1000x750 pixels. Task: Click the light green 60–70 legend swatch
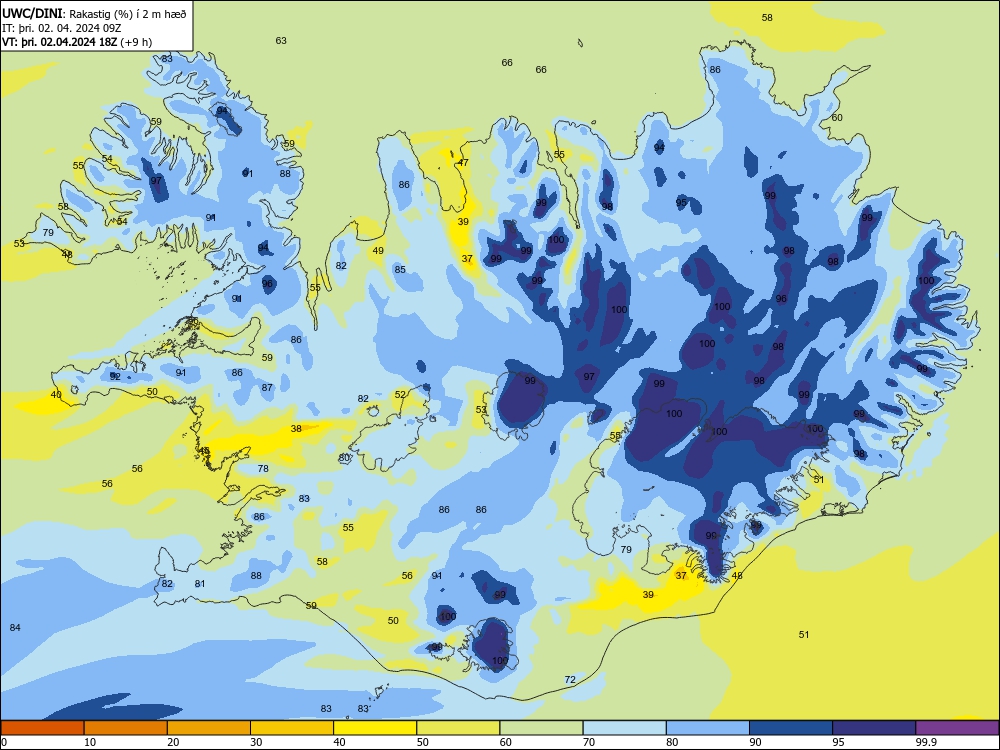(x=541, y=728)
